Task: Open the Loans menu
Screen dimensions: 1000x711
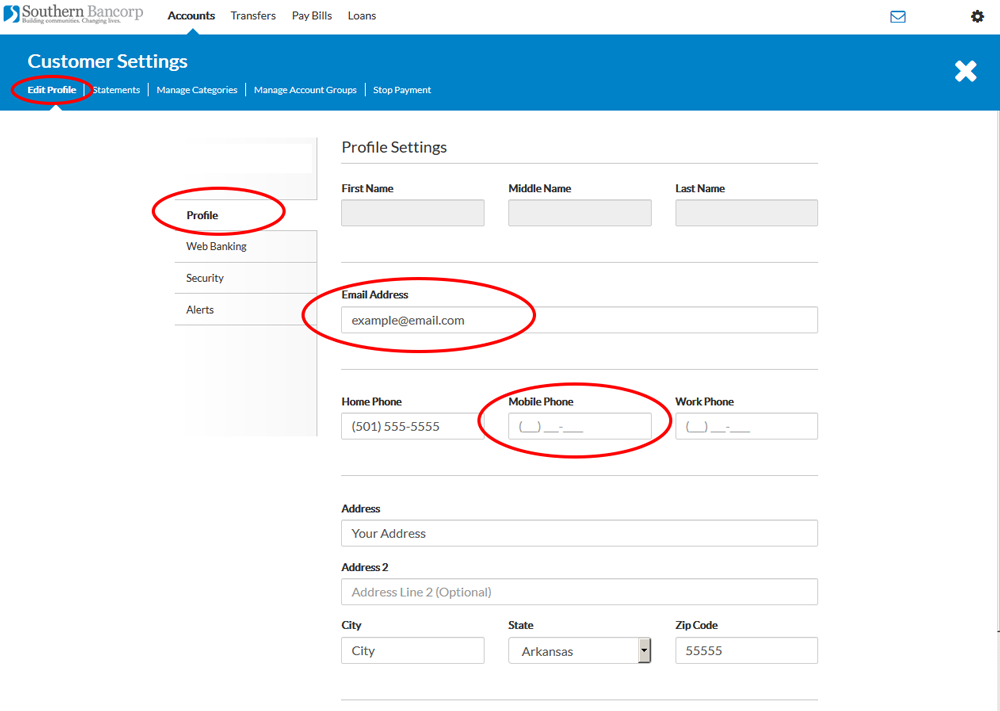Action: pos(362,16)
